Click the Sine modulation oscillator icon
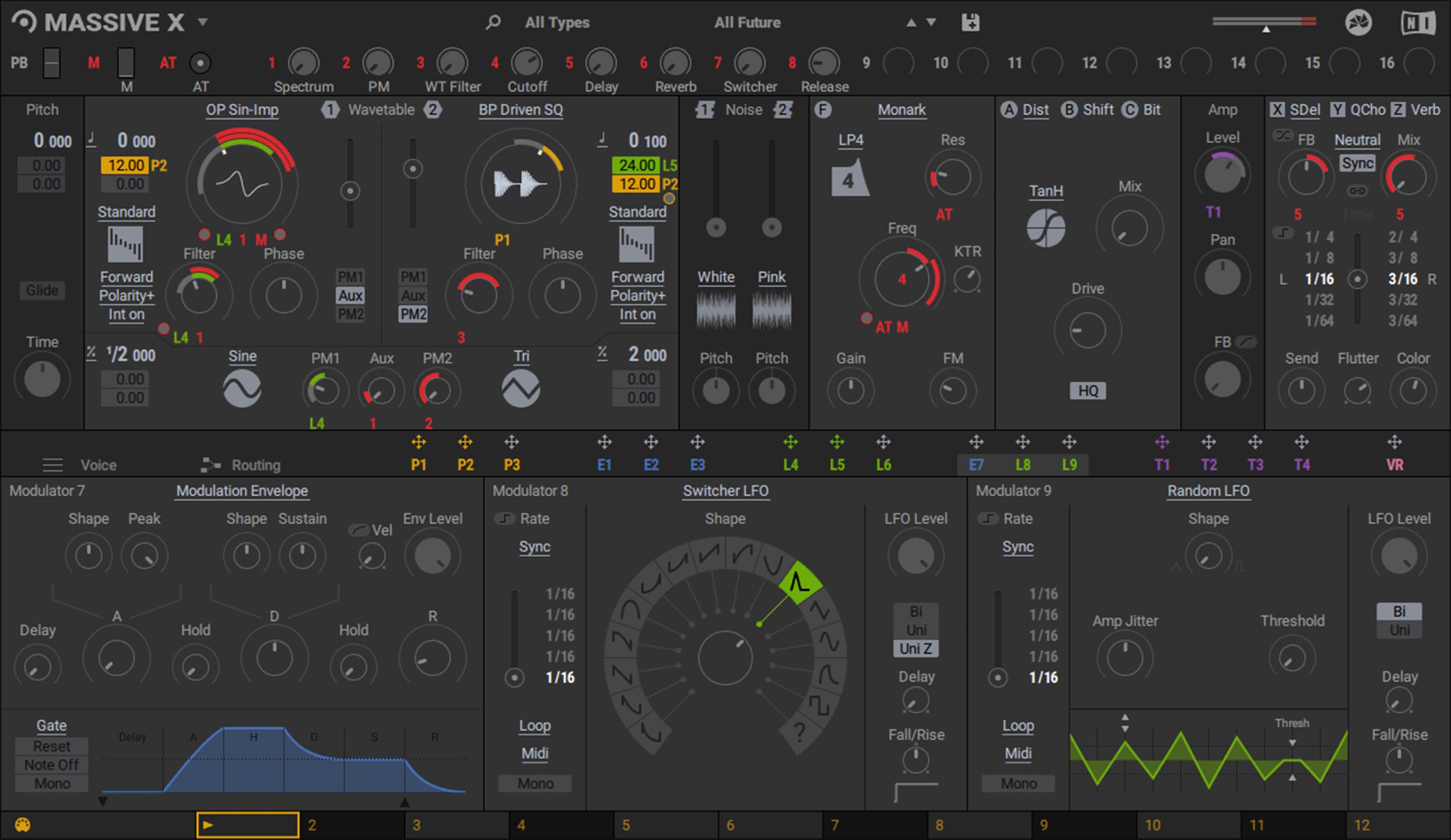The image size is (1451, 840). click(242, 388)
